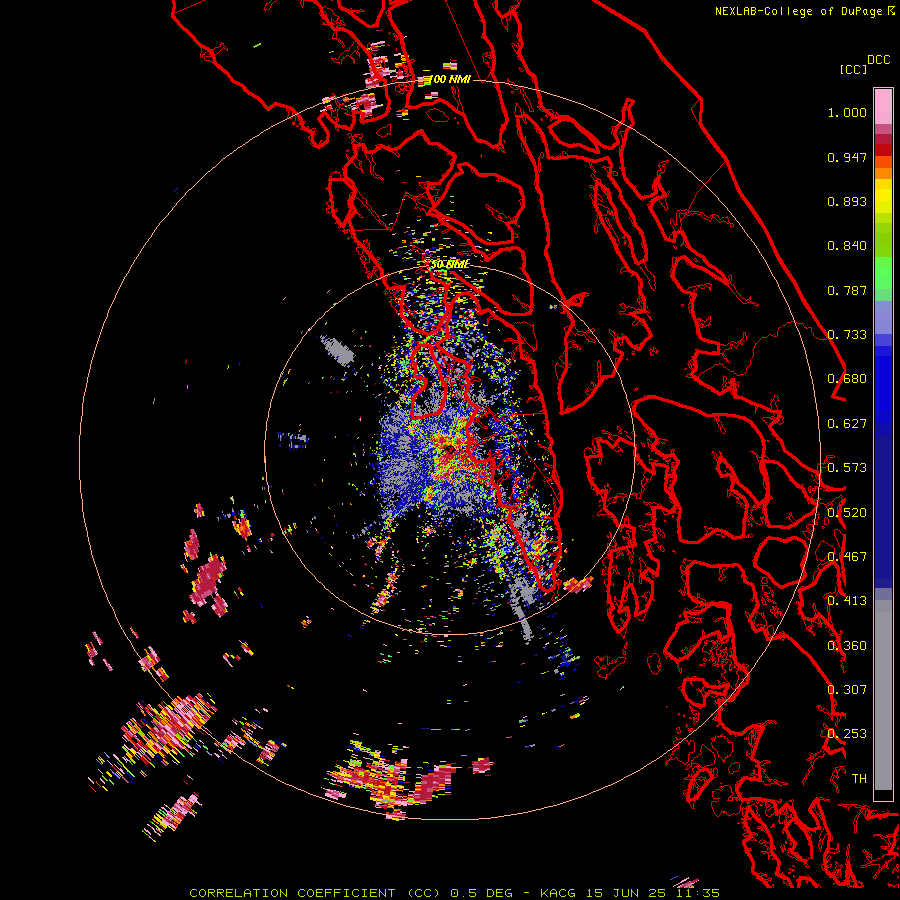
Task: Click the 0.787 scale value
Action: coord(847,290)
